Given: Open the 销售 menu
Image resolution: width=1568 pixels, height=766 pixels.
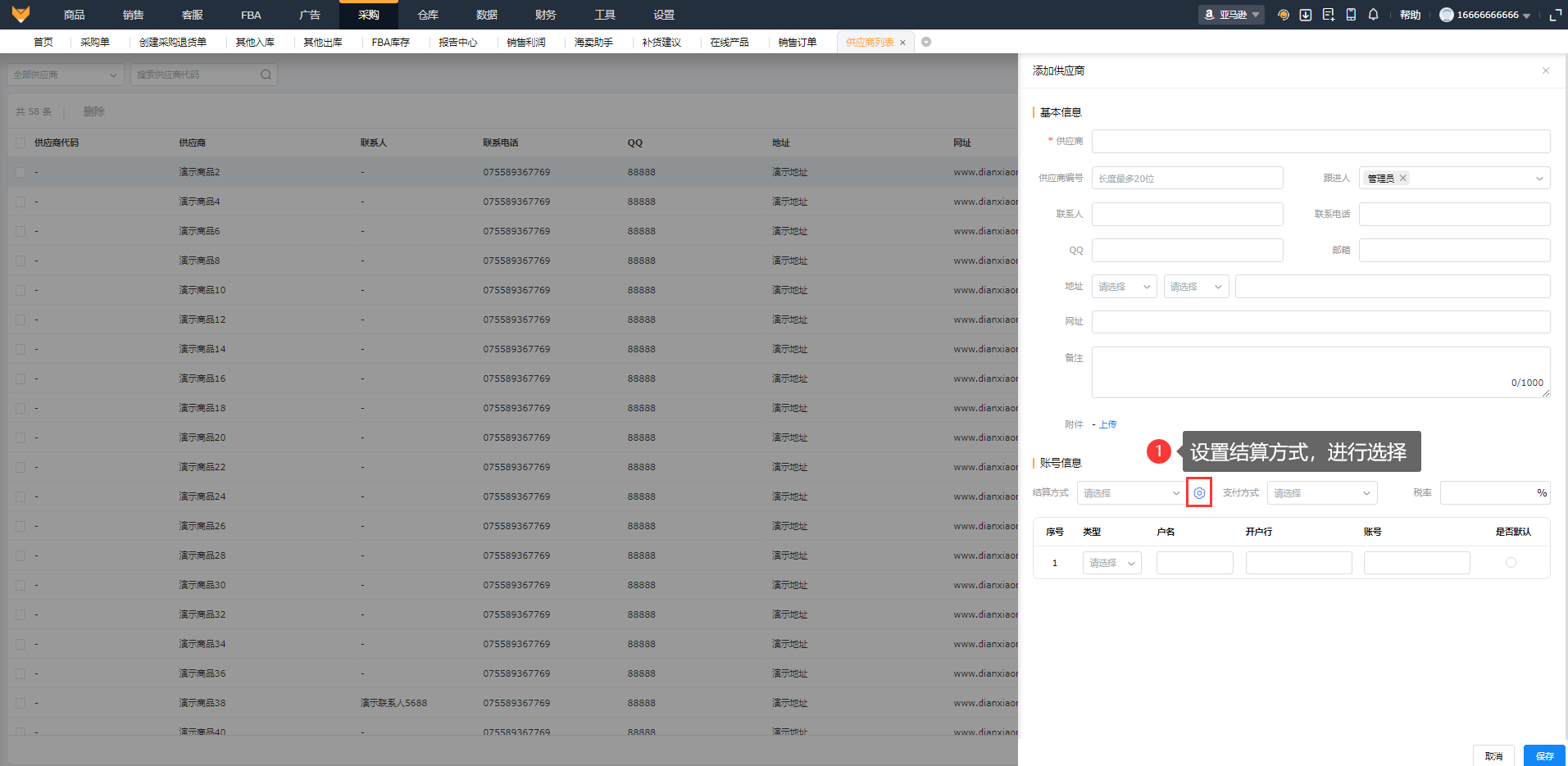Looking at the screenshot, I should pyautogui.click(x=134, y=15).
